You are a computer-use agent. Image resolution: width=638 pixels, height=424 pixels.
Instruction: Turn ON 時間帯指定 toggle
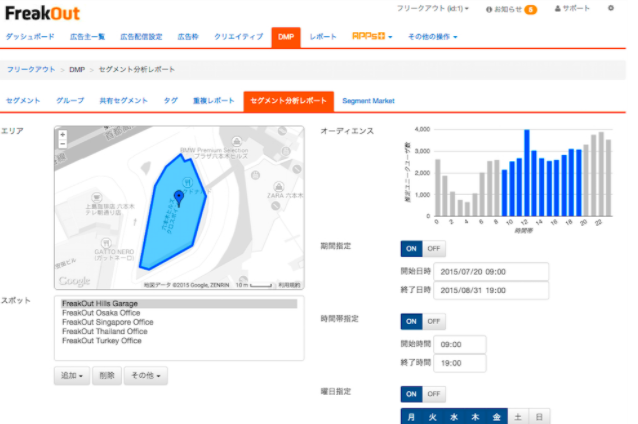[x=411, y=321]
